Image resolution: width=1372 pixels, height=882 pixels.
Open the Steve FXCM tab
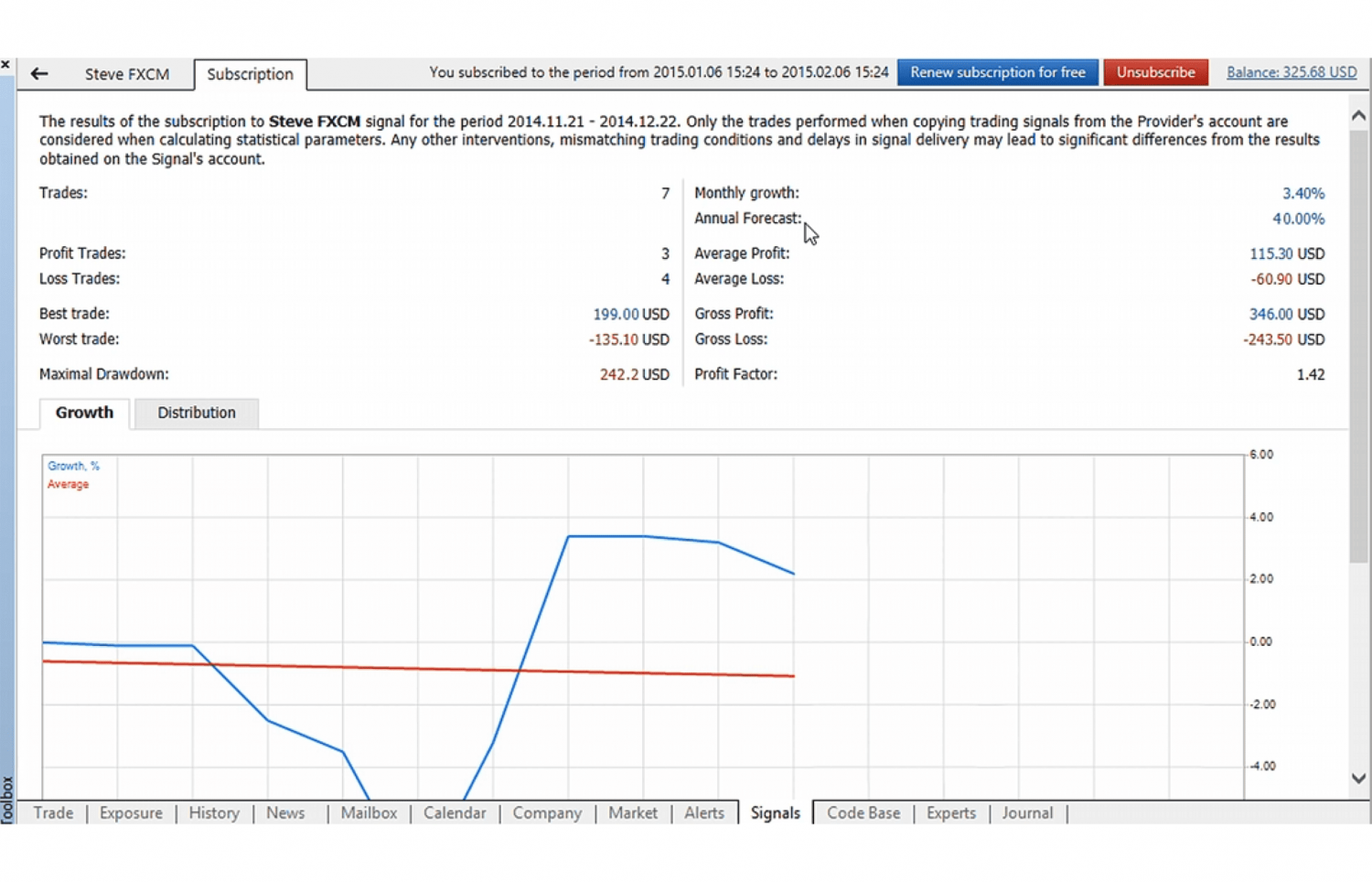tap(126, 74)
